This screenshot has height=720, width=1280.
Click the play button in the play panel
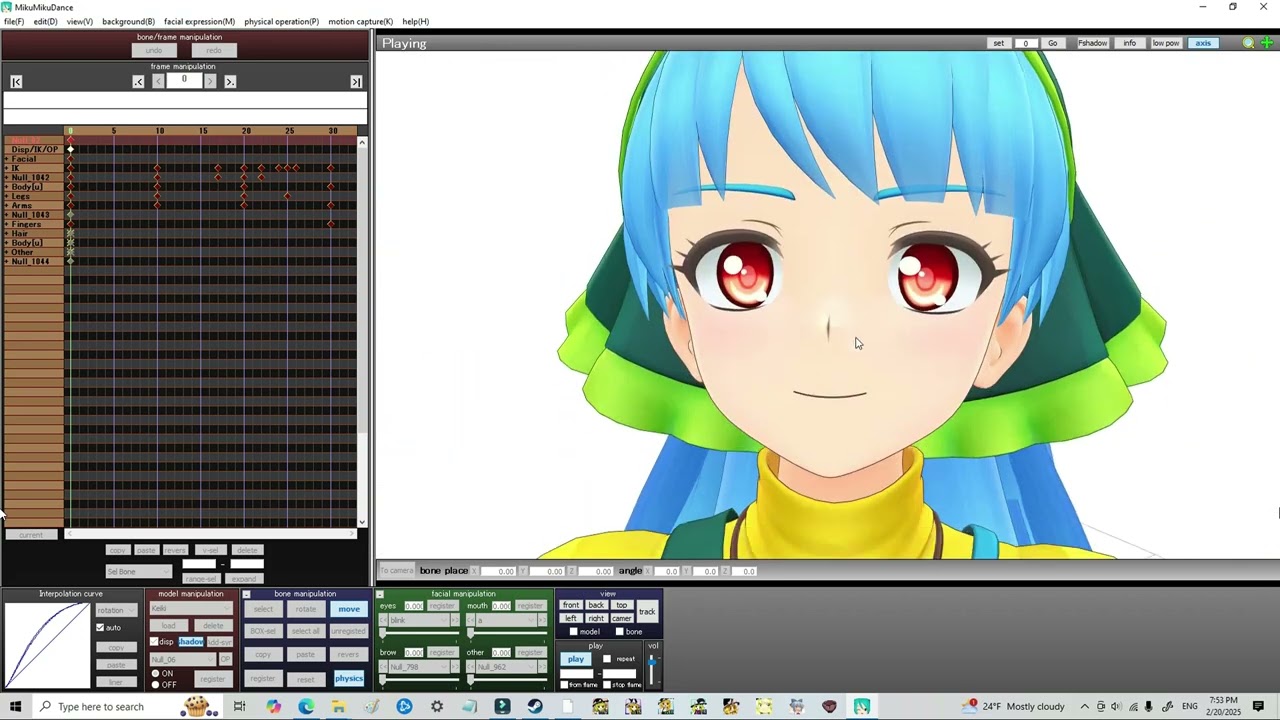pos(576,659)
